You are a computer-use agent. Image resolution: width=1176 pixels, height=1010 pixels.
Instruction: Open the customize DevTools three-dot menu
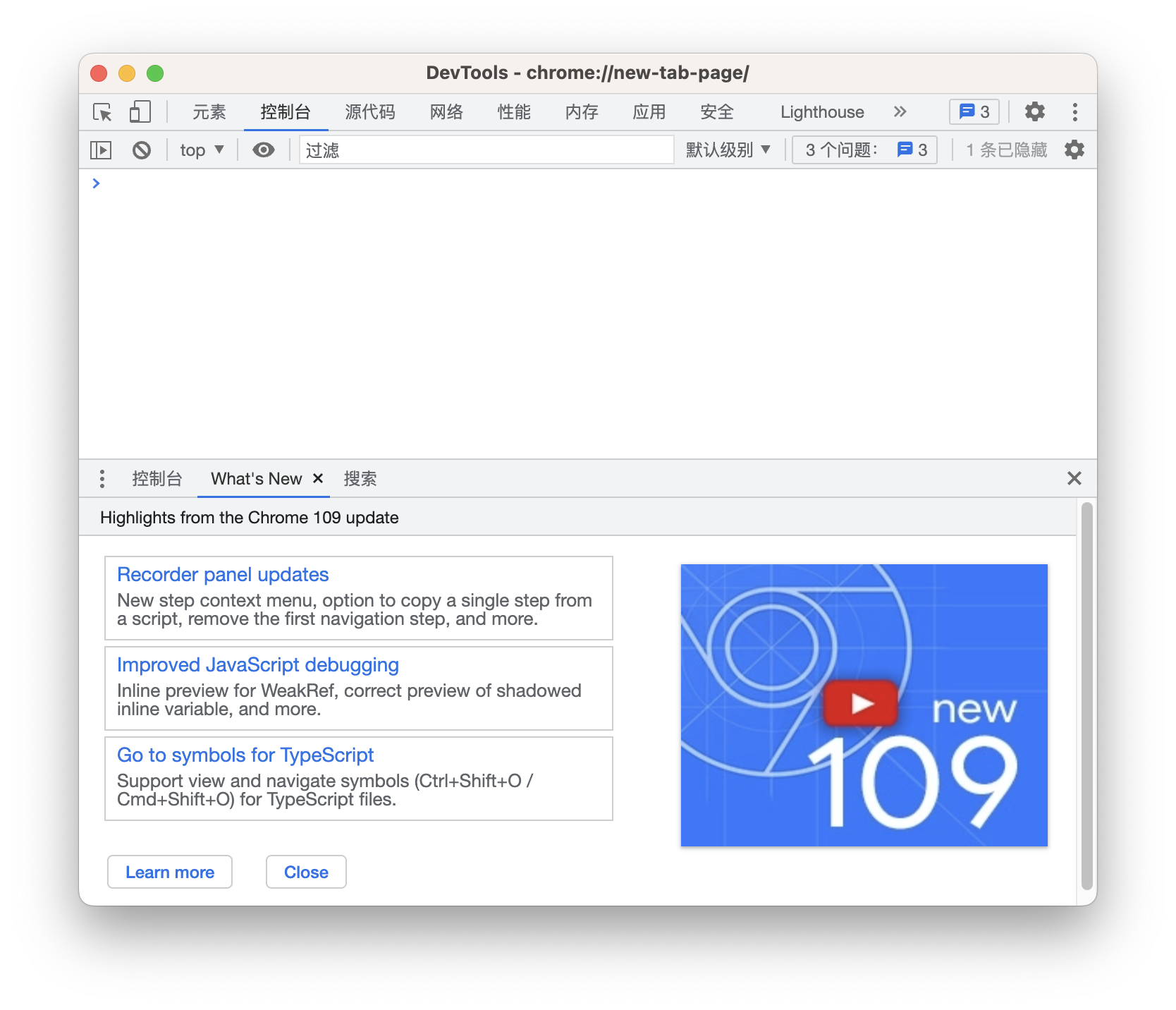point(1074,111)
